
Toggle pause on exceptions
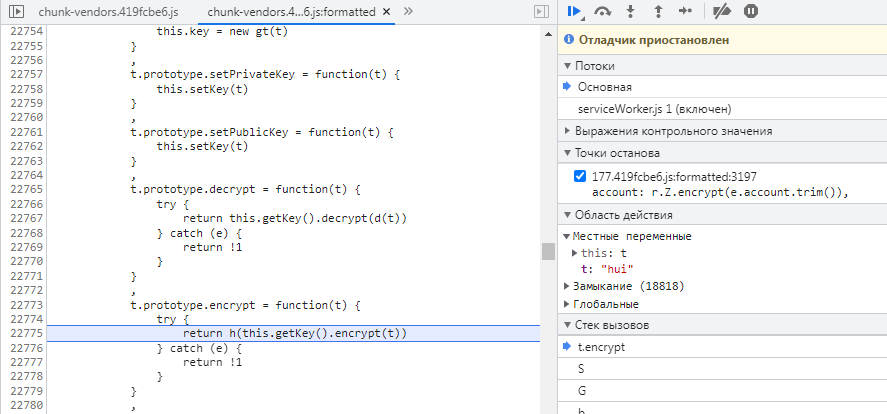pyautogui.click(x=750, y=11)
